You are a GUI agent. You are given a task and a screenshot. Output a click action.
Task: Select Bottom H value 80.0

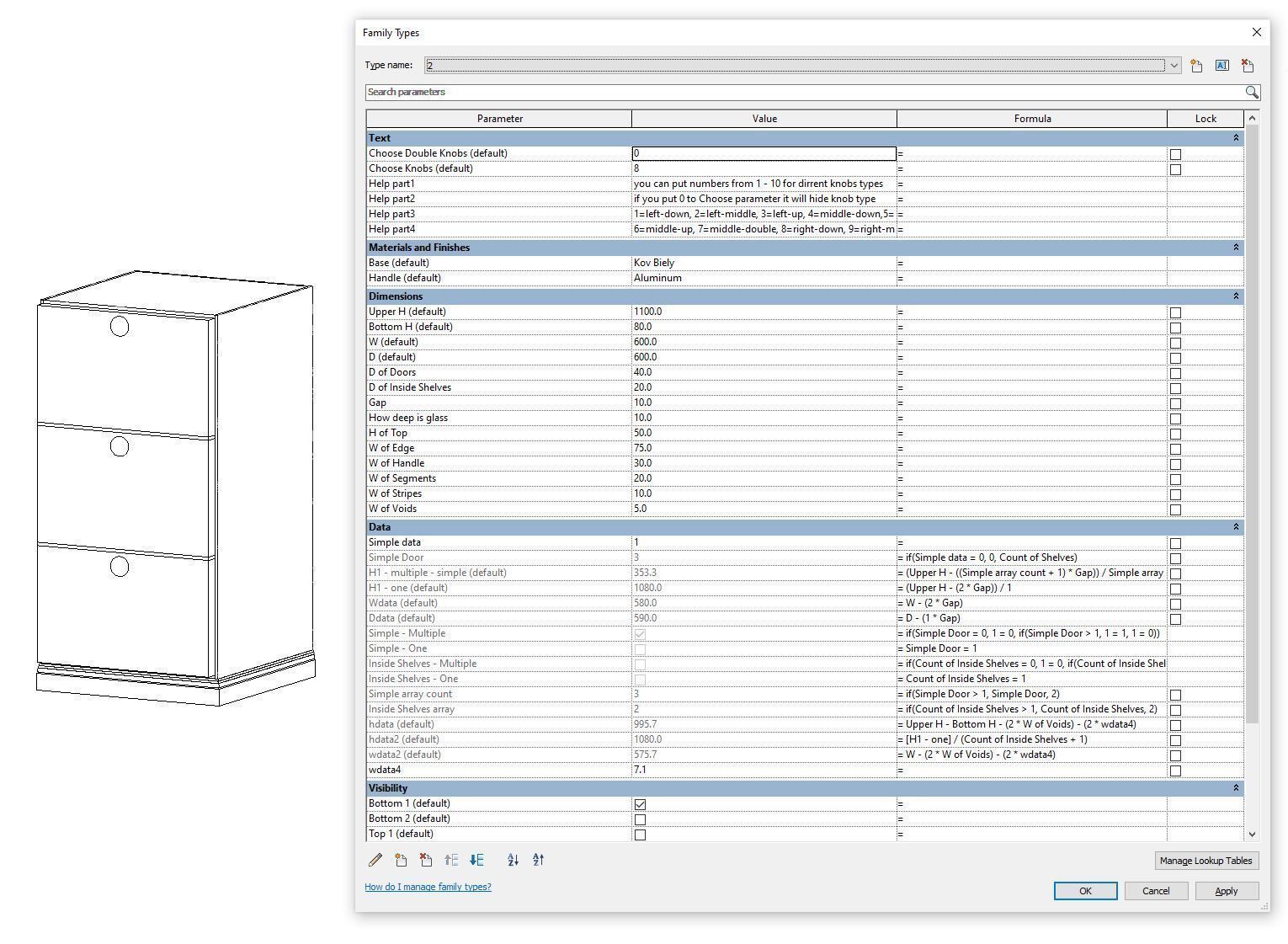pos(764,327)
